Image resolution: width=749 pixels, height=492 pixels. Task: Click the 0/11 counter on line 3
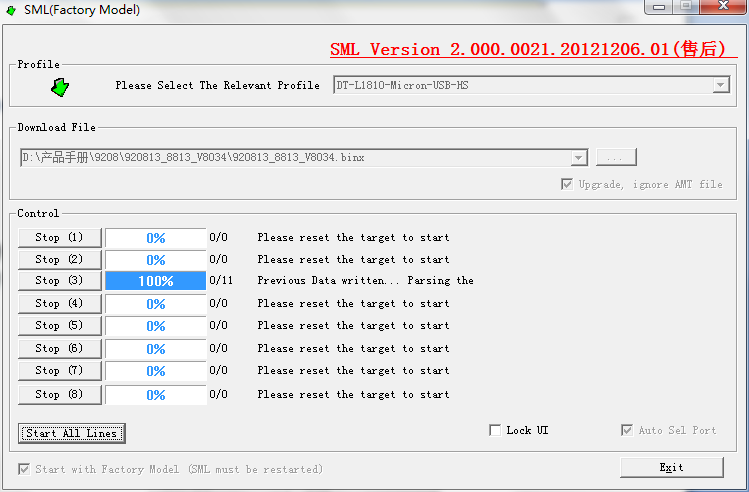[x=221, y=280]
